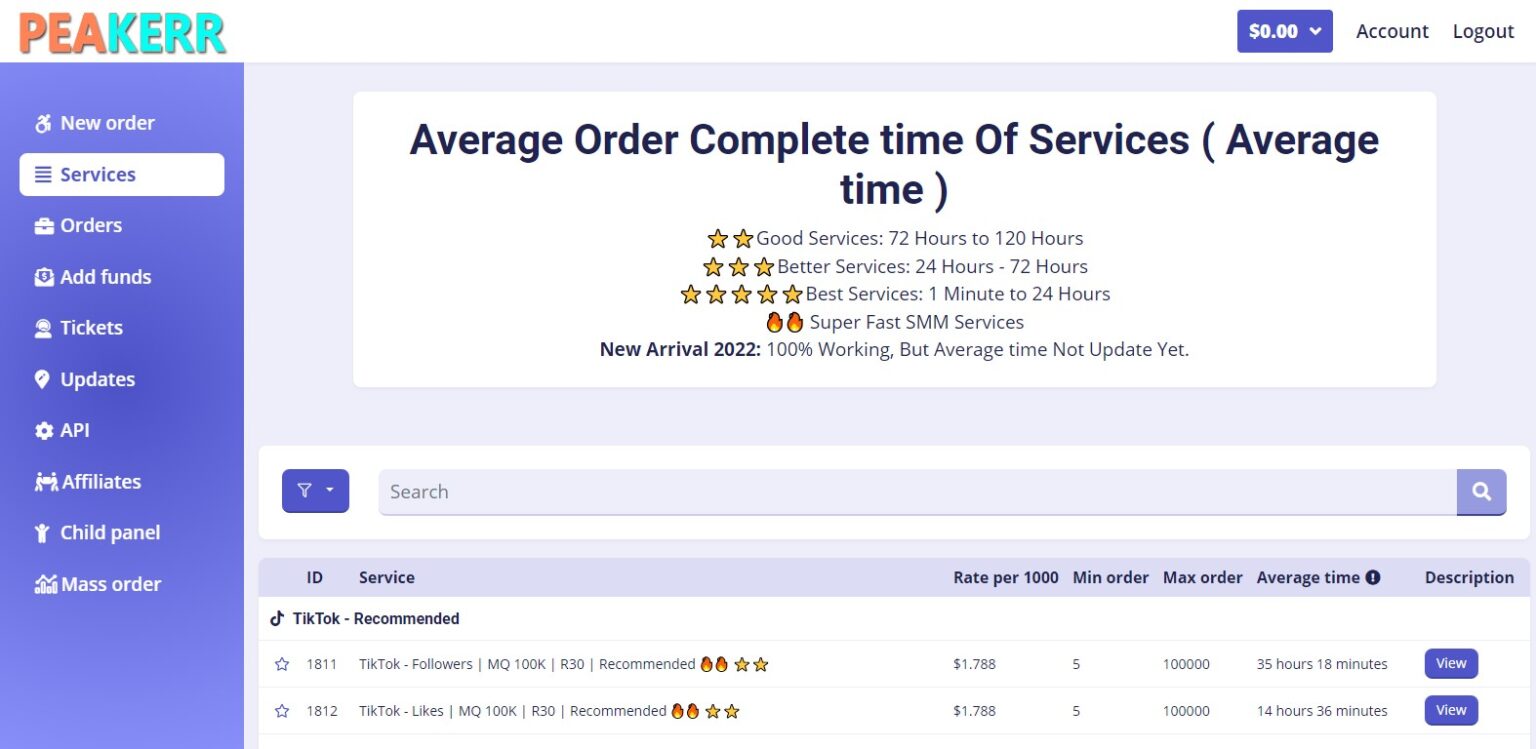The image size is (1536, 749).
Task: Click the PEAKERR logo
Action: [122, 32]
